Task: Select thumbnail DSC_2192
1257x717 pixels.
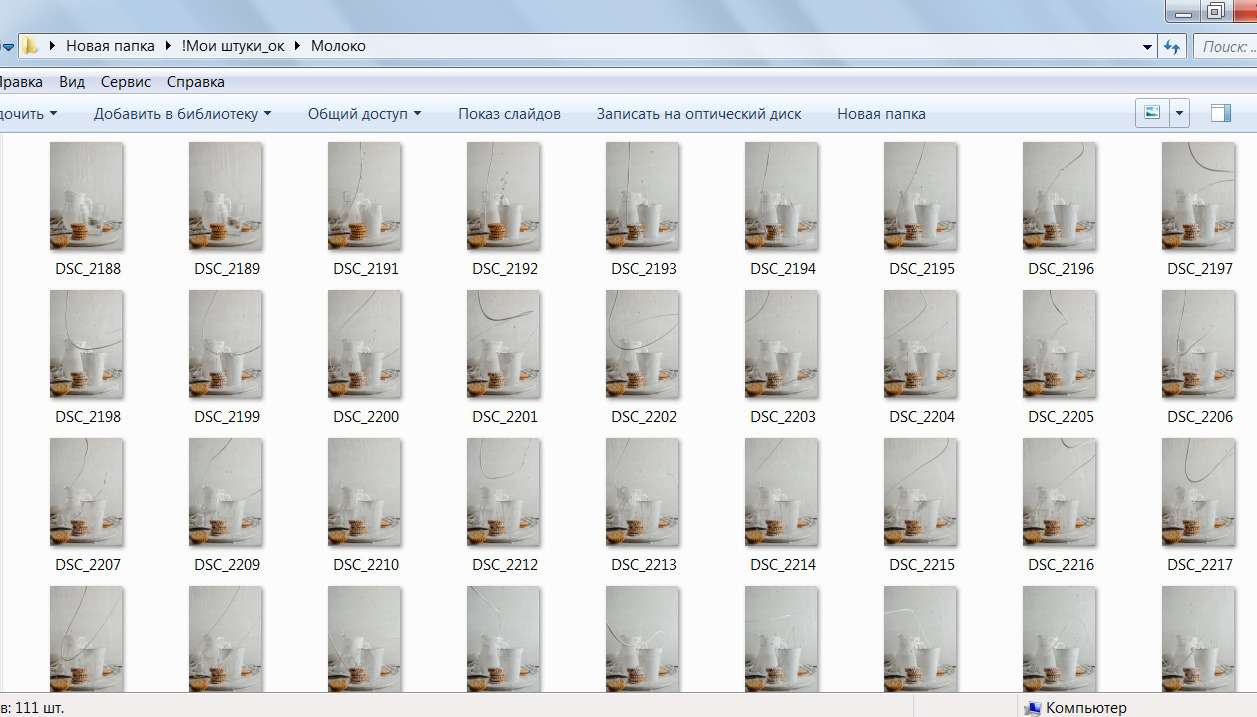Action: coord(504,196)
